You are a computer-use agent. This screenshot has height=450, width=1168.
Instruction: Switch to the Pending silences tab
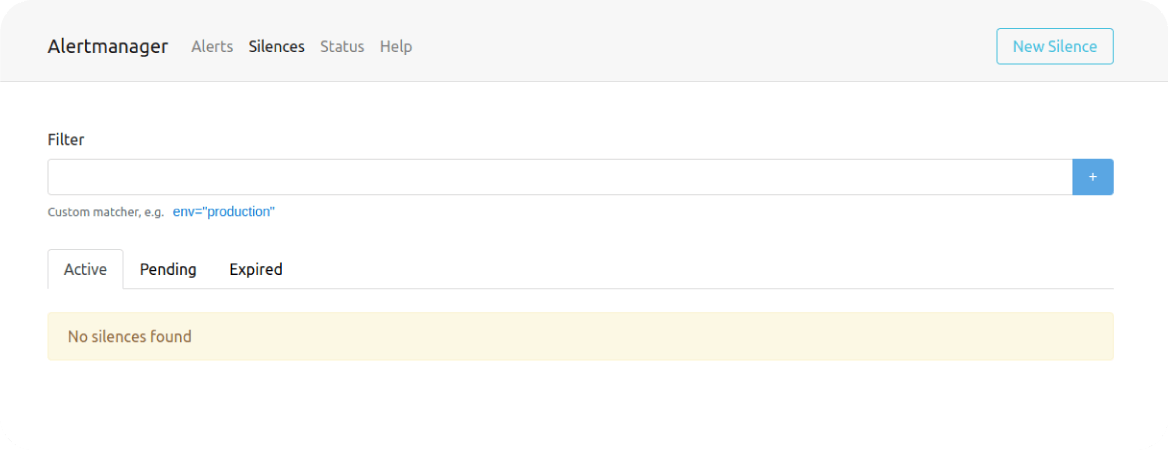(168, 269)
